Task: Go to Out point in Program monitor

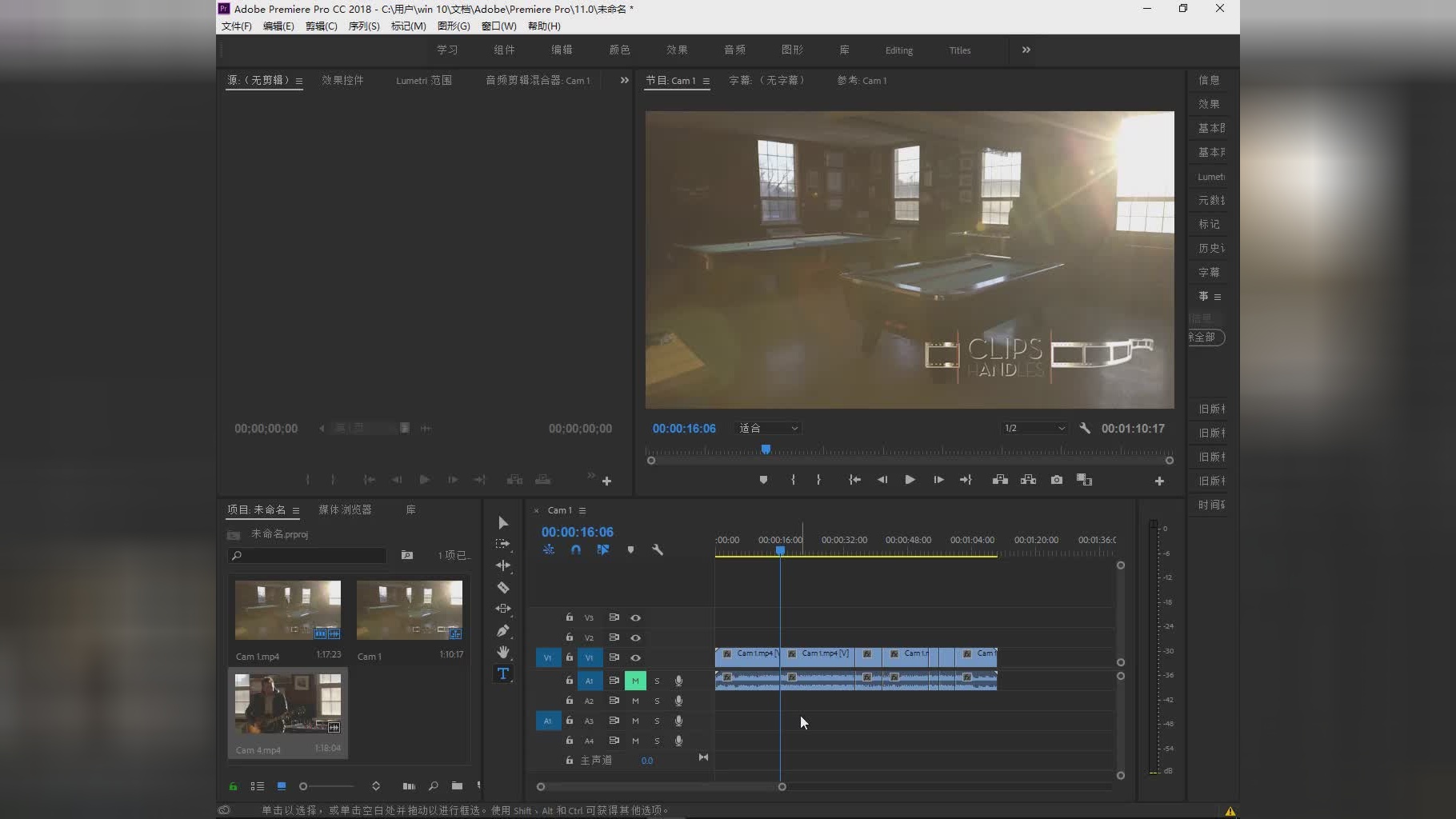Action: pos(966,480)
